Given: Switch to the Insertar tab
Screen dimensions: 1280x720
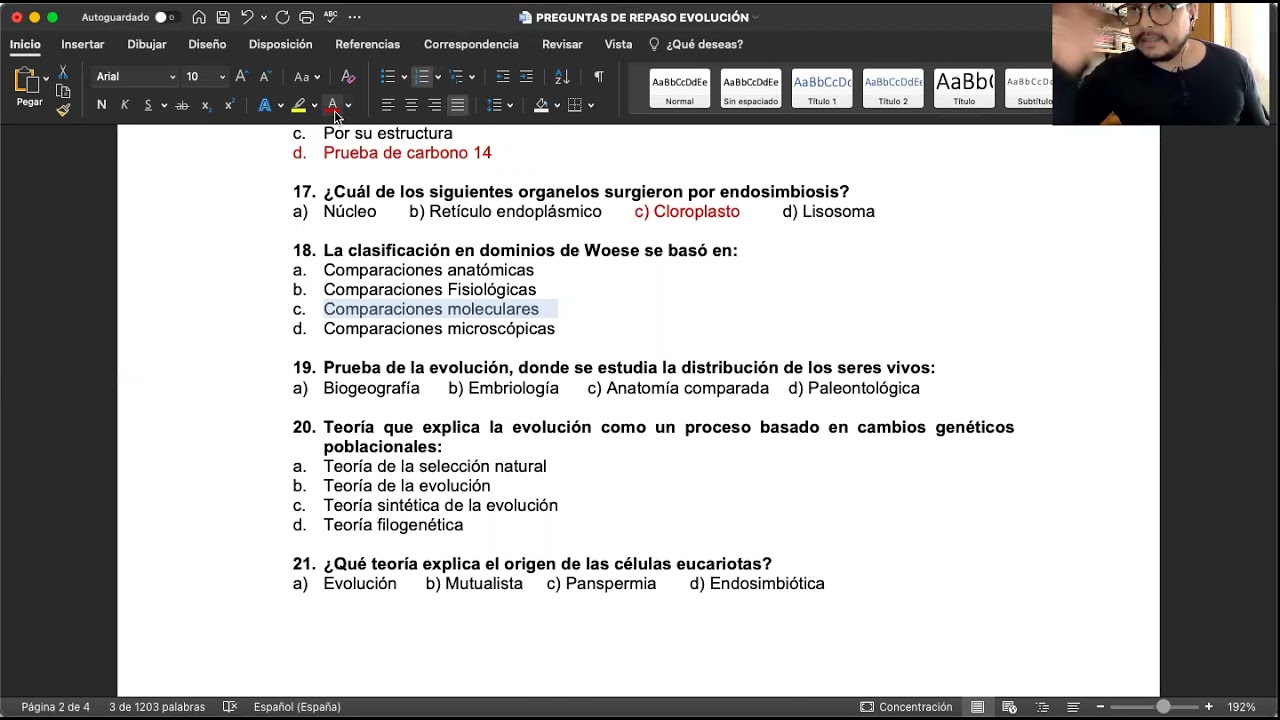Looking at the screenshot, I should point(83,44).
